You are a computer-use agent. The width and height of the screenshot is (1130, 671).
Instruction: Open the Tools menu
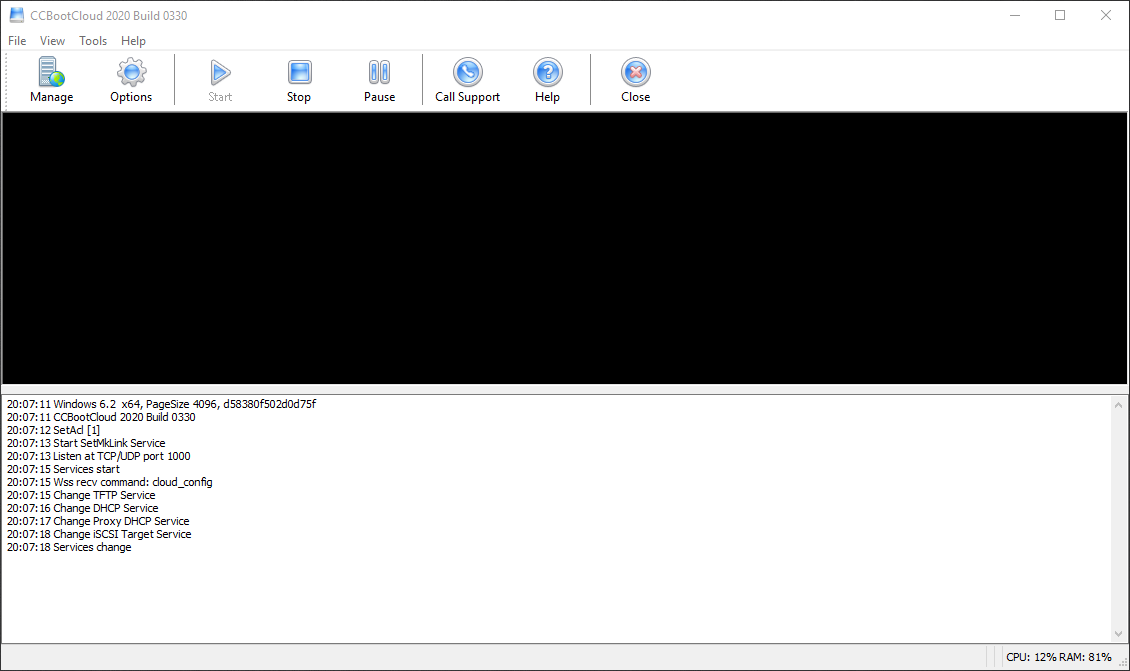(x=93, y=41)
